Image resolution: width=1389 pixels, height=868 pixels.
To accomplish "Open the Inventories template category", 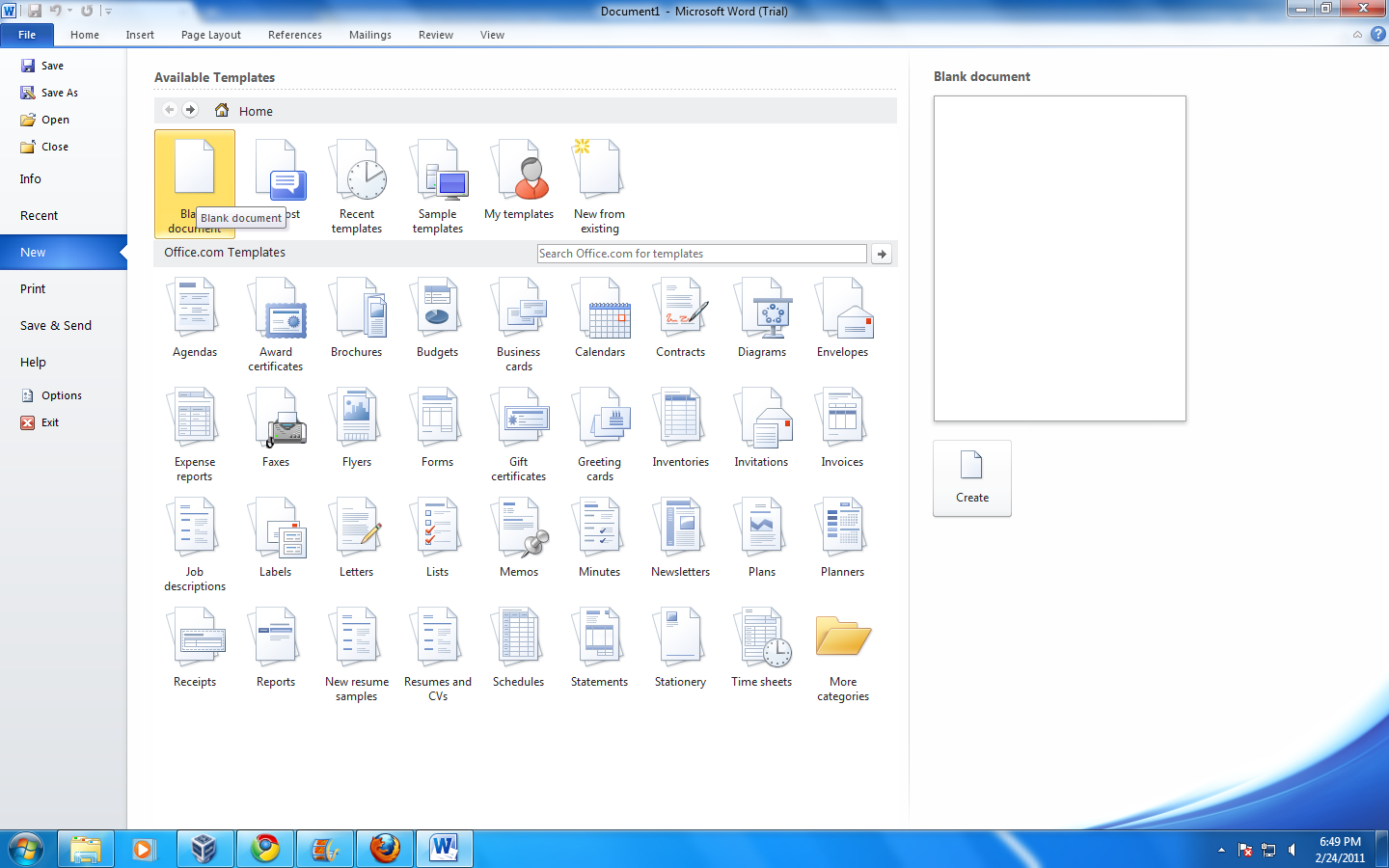I will (681, 427).
